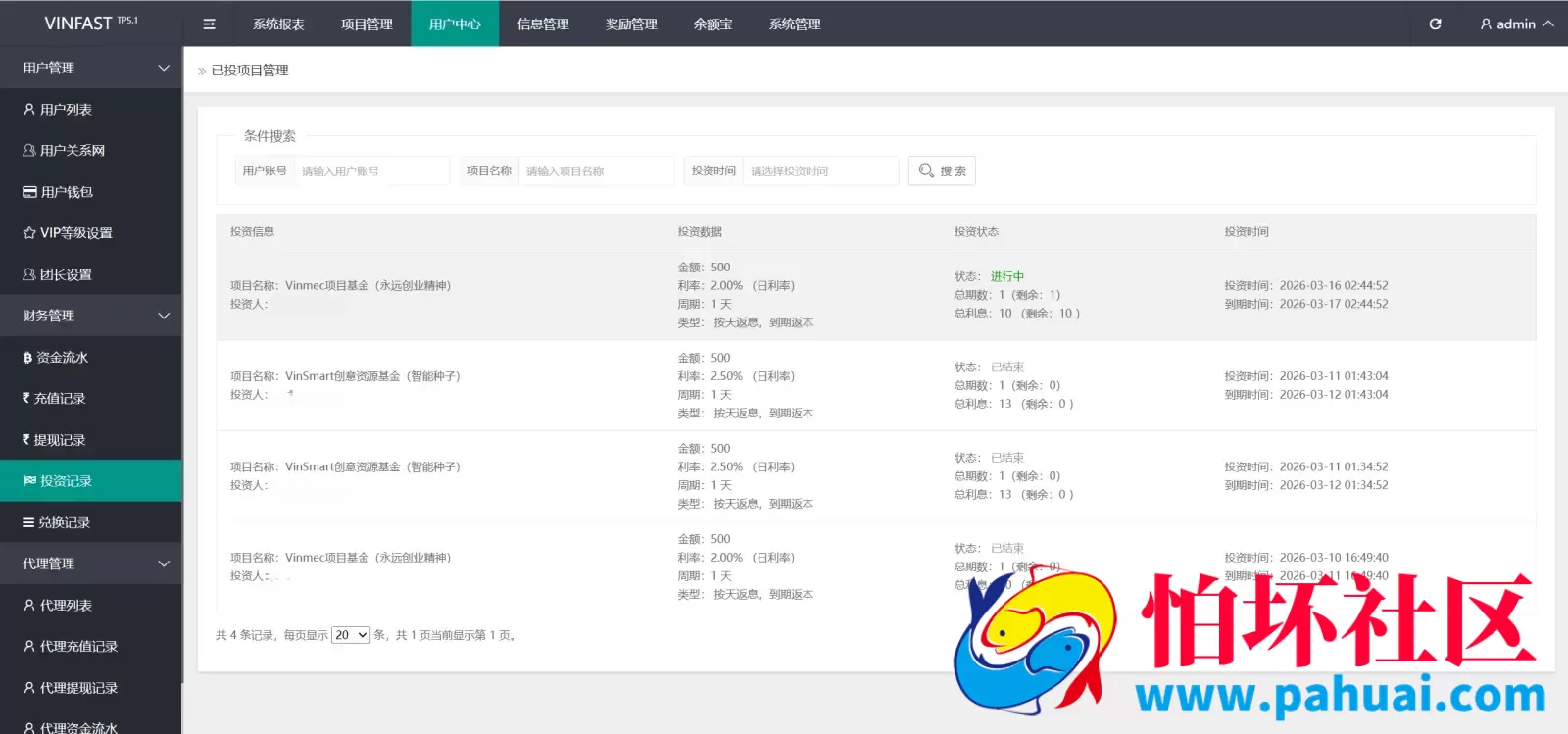
Task: Open 用户钱包 in the sidebar
Action: coord(91,192)
